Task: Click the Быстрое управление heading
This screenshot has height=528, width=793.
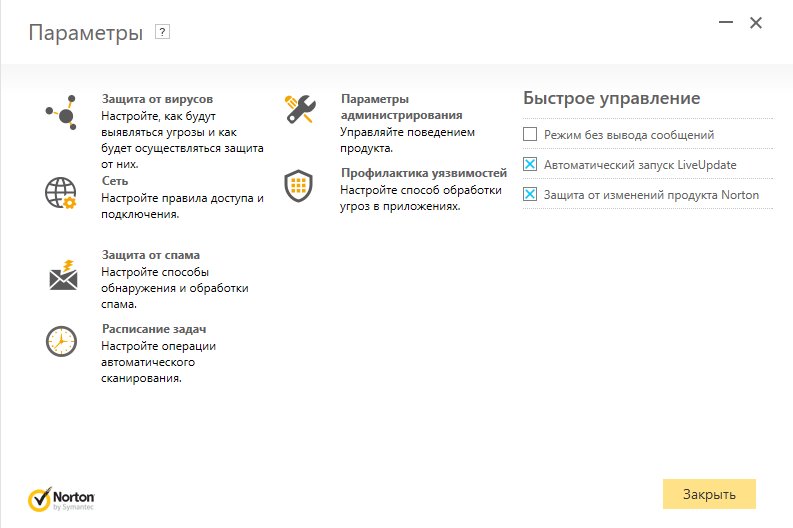Action: pyautogui.click(x=611, y=98)
